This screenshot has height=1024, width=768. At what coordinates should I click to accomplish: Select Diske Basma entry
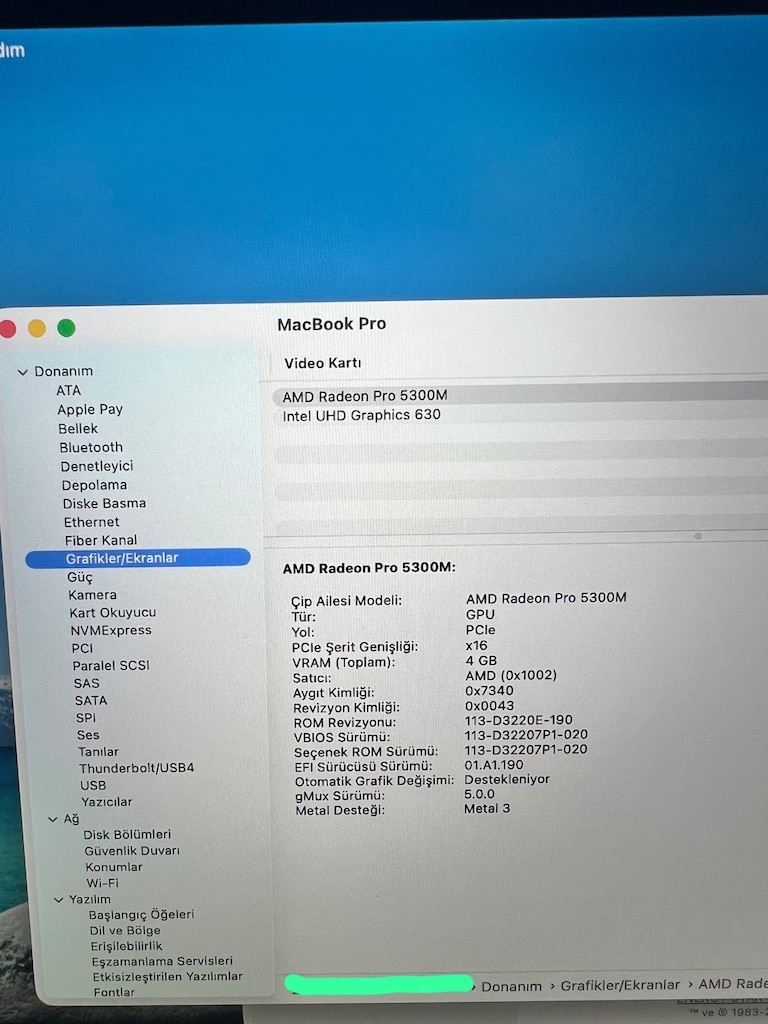point(104,504)
